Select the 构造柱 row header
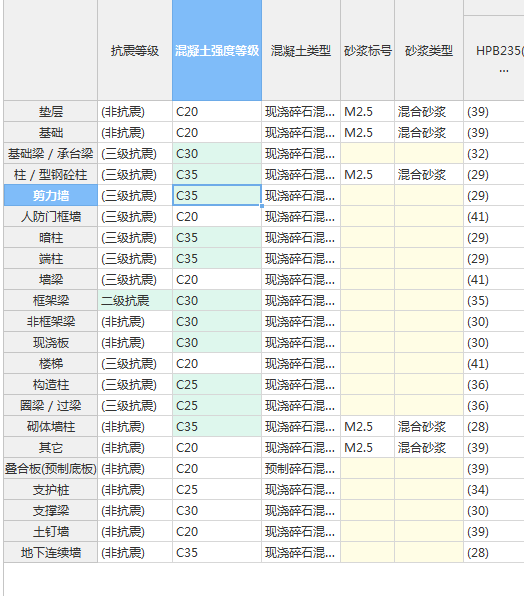The height and width of the screenshot is (596, 524). point(51,385)
